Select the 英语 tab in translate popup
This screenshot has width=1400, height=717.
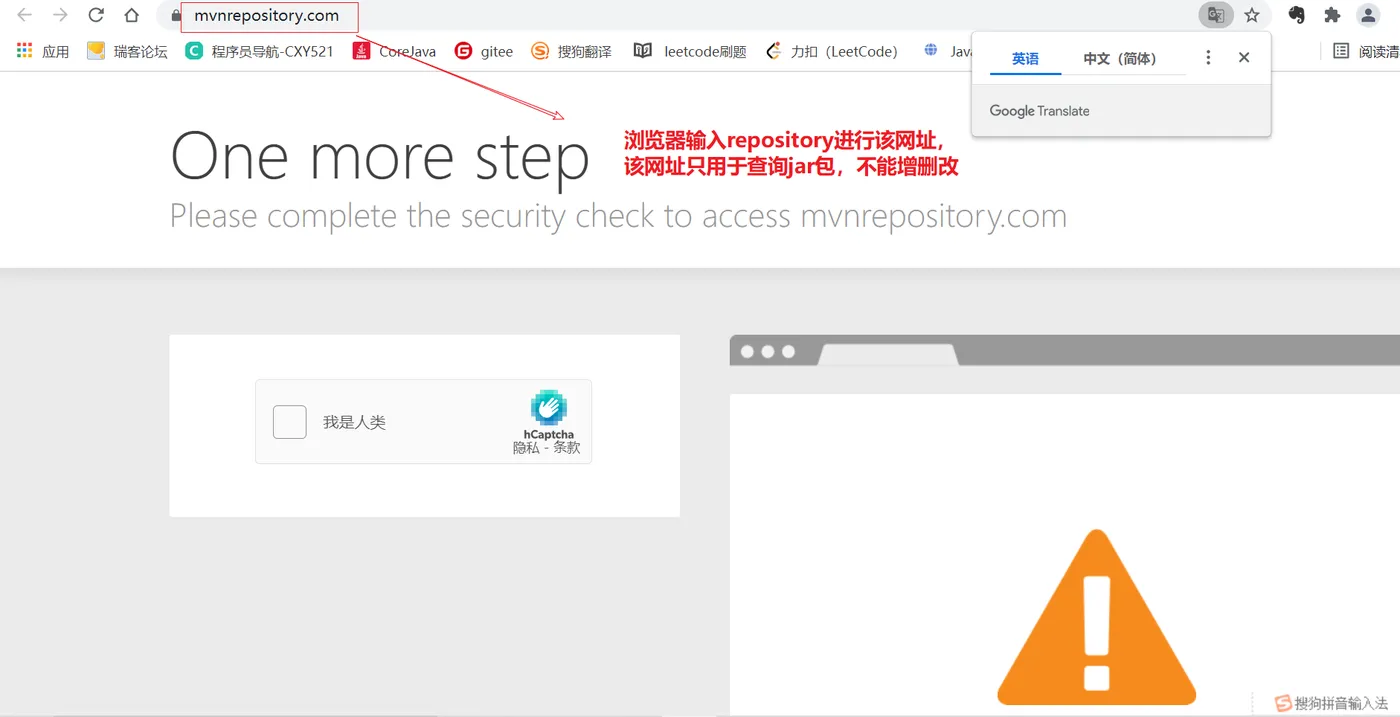[1025, 59]
